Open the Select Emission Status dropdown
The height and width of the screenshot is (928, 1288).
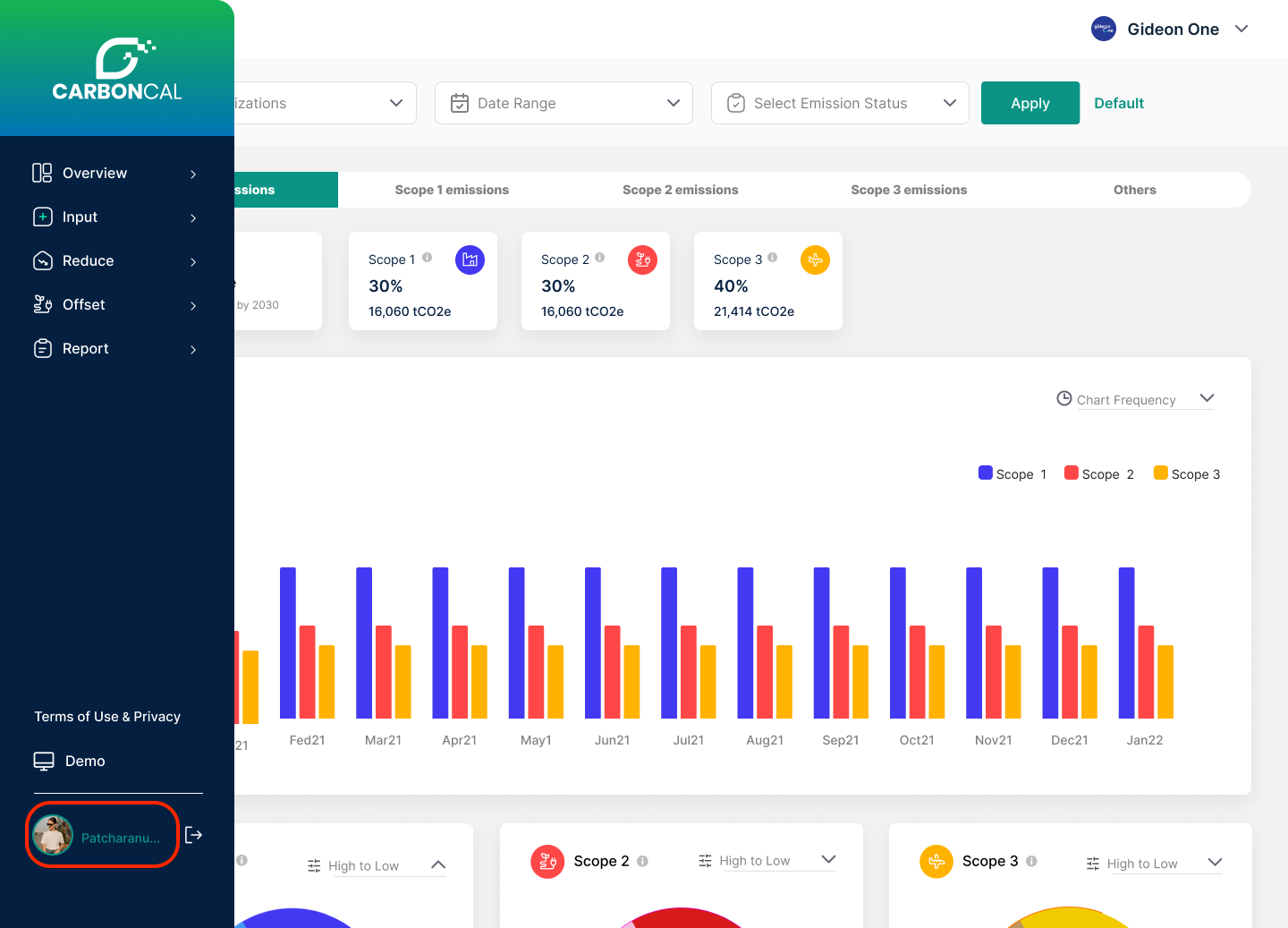[840, 103]
